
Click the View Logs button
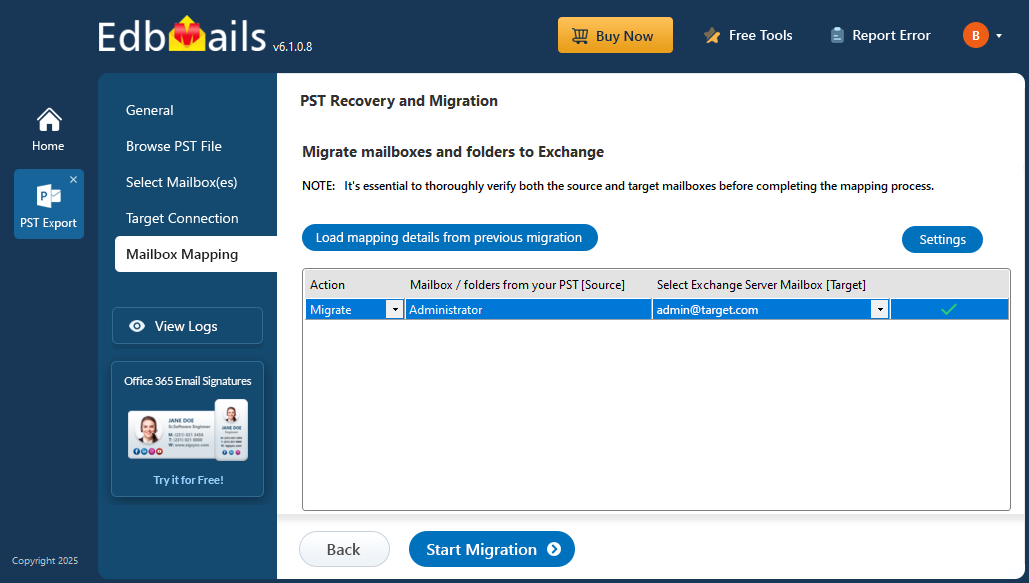(x=187, y=326)
